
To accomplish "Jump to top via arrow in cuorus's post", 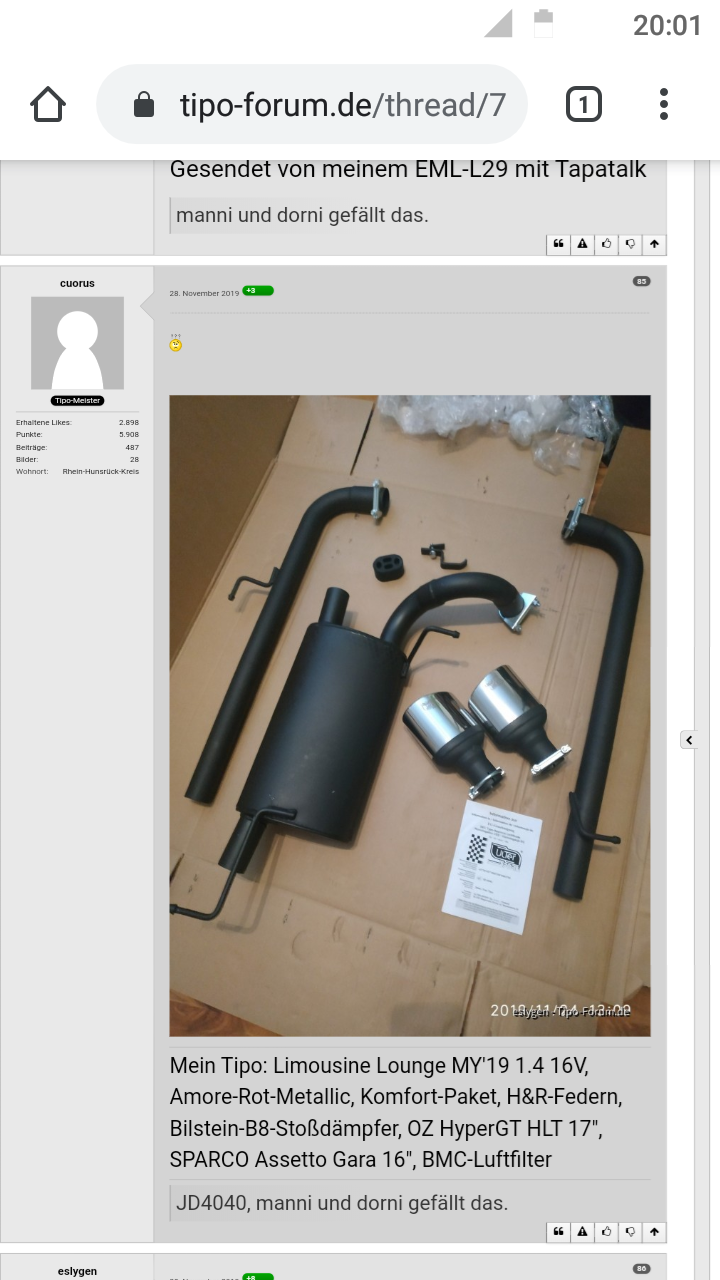I will 654,1232.
